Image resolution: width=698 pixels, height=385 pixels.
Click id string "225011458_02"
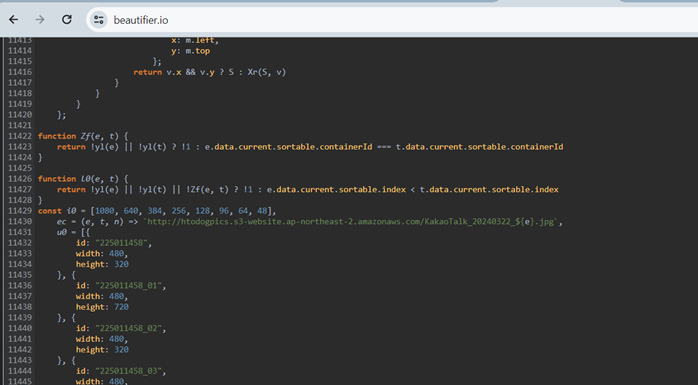pyautogui.click(x=129, y=328)
